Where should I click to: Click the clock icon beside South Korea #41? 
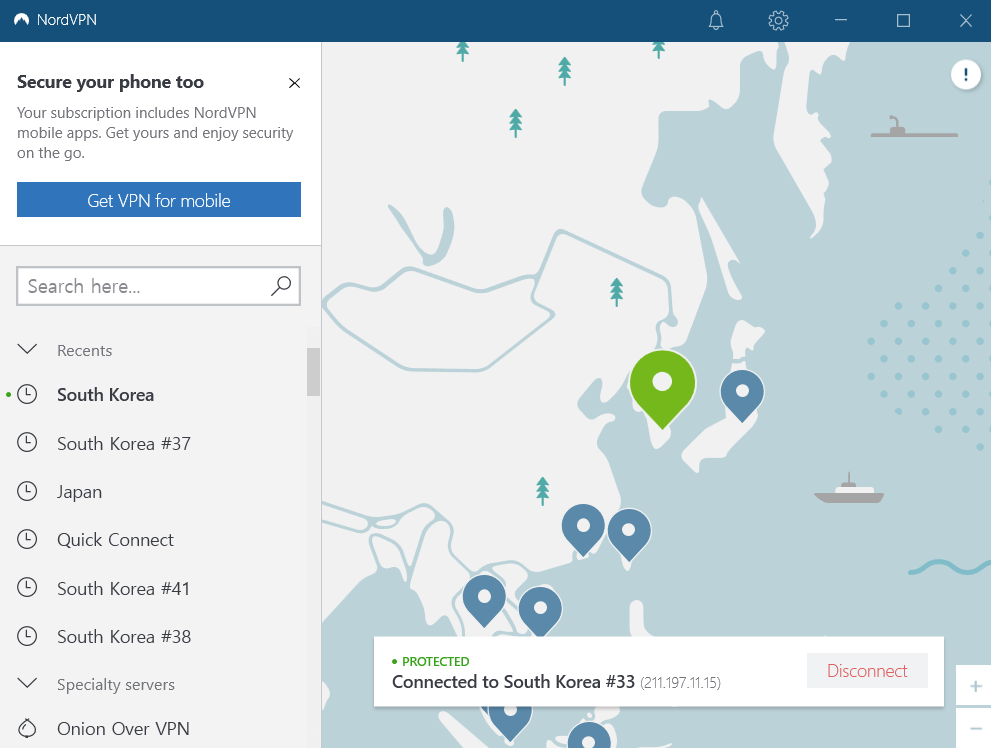click(x=27, y=588)
